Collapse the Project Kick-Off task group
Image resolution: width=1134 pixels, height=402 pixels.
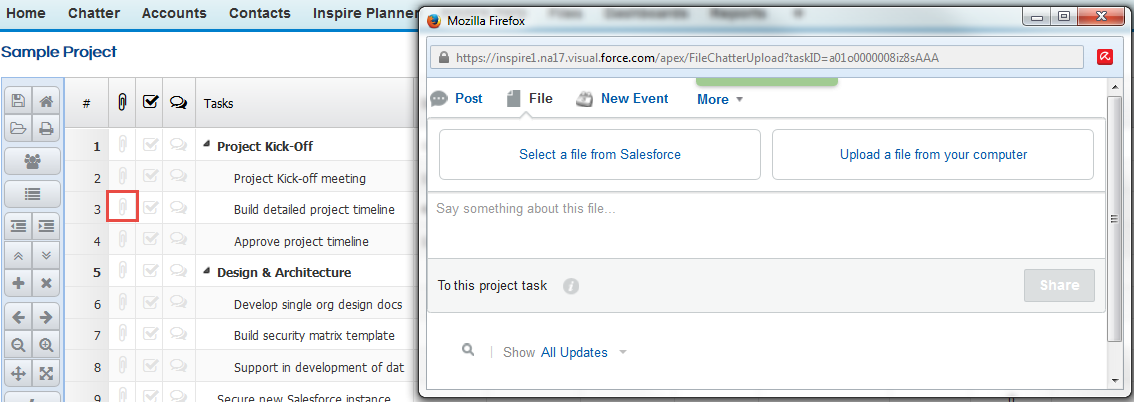[x=208, y=145]
